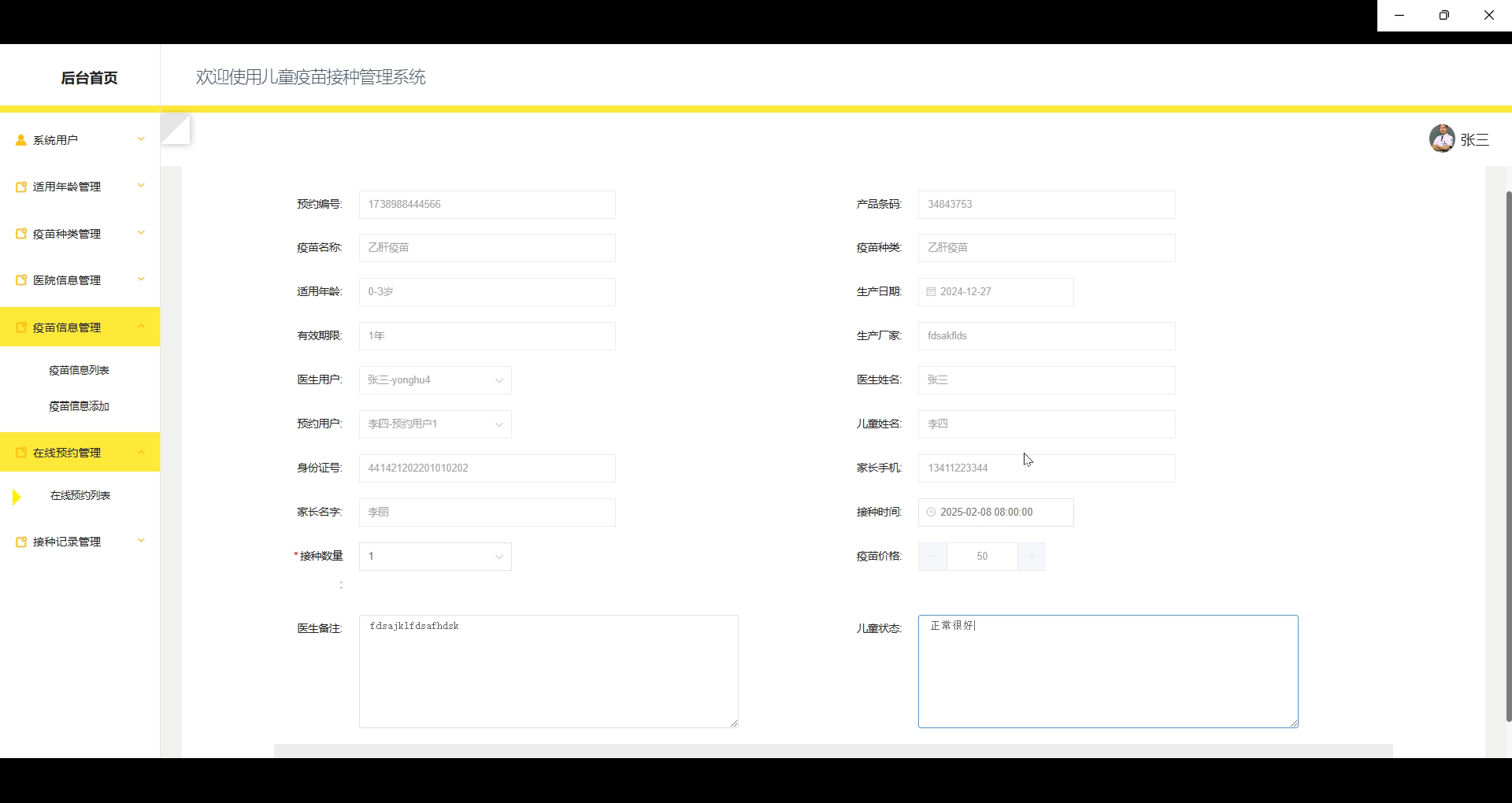Click the 身份证号 input field
The image size is (1512, 803).
487,468
